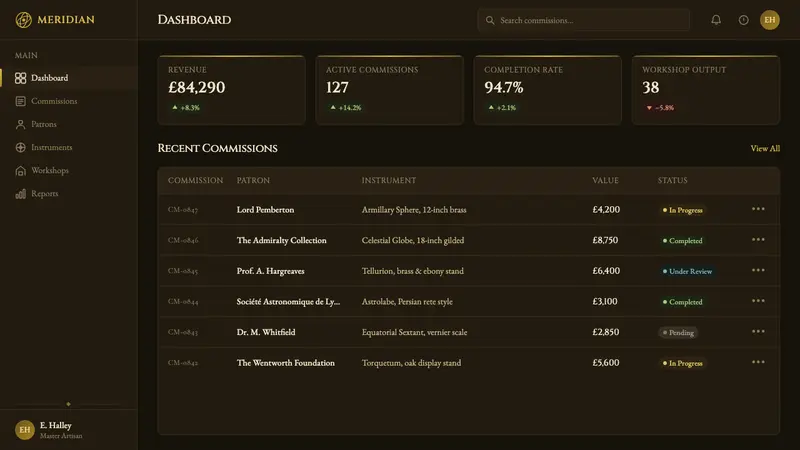Click the Workshops building icon
This screenshot has height=450, width=800.
point(20,170)
